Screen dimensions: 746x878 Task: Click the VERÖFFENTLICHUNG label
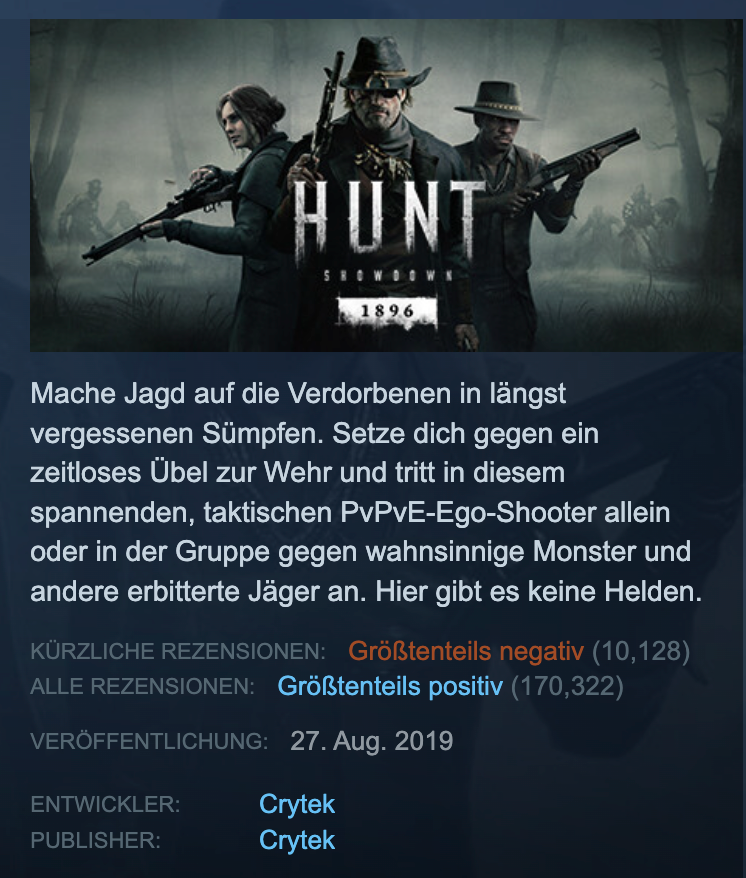click(x=150, y=741)
